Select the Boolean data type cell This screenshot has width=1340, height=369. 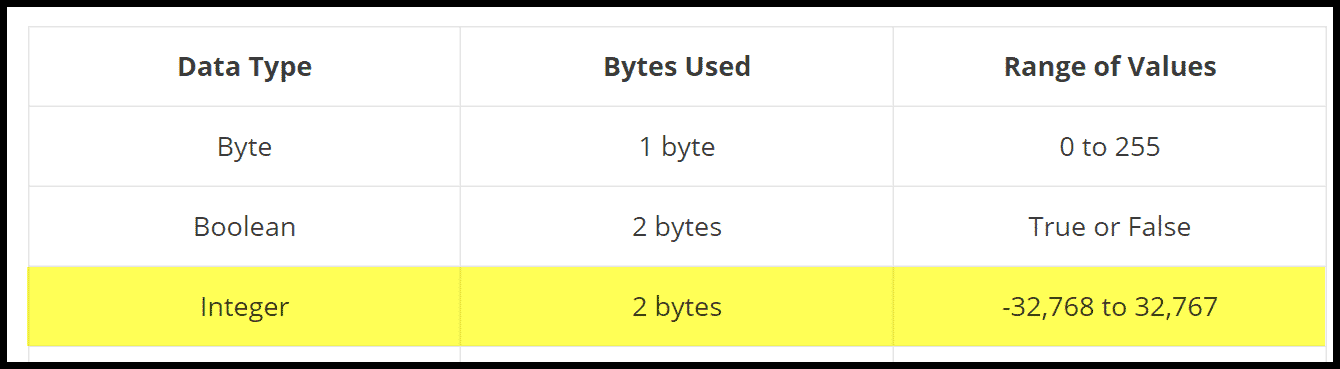[244, 227]
